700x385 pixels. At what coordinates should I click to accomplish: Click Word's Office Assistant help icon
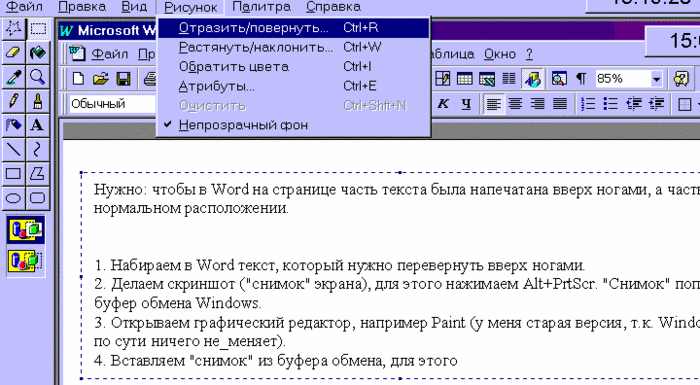[x=681, y=79]
